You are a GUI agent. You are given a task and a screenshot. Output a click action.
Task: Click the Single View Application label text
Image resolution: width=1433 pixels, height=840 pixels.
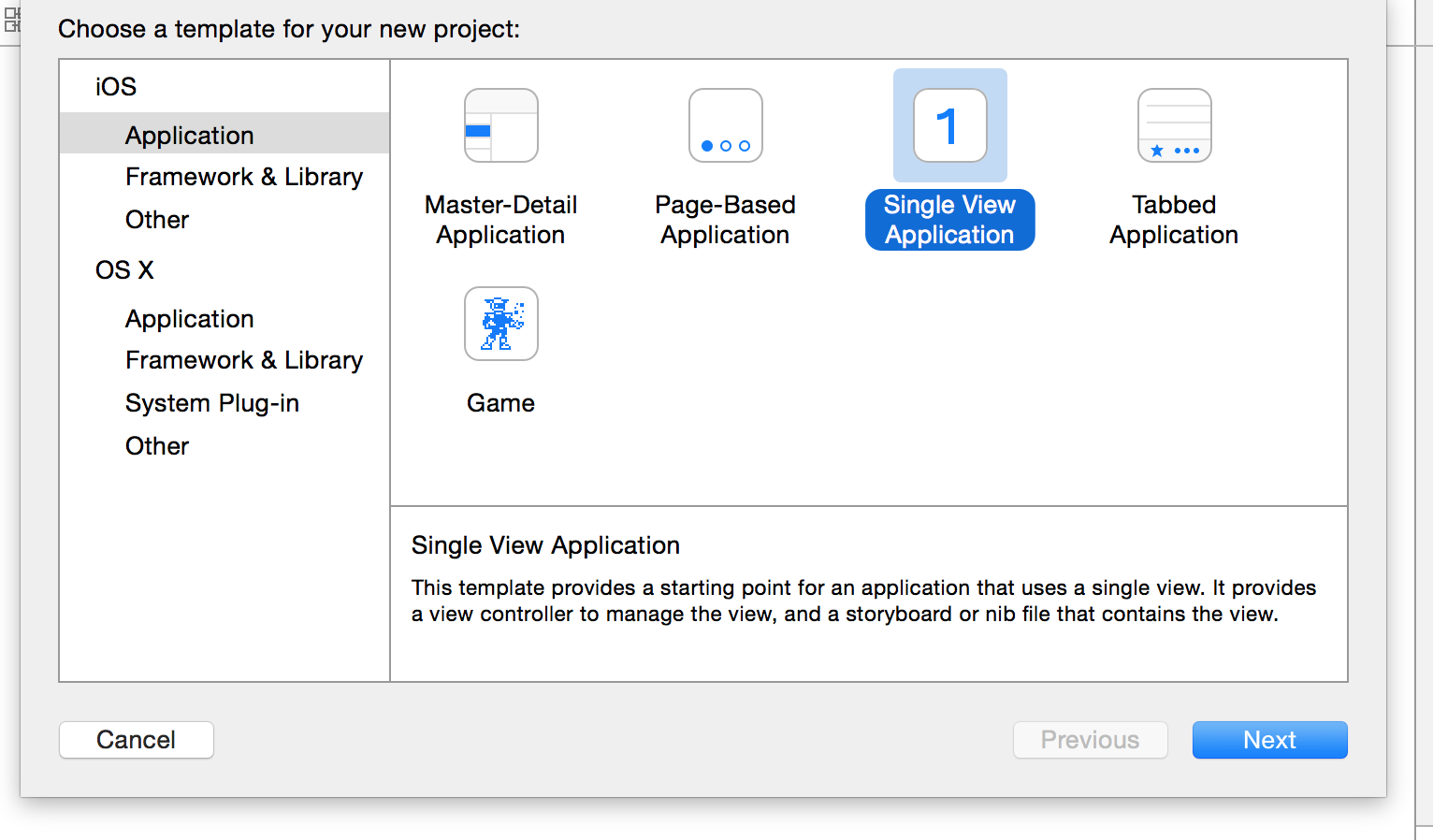[x=950, y=220]
